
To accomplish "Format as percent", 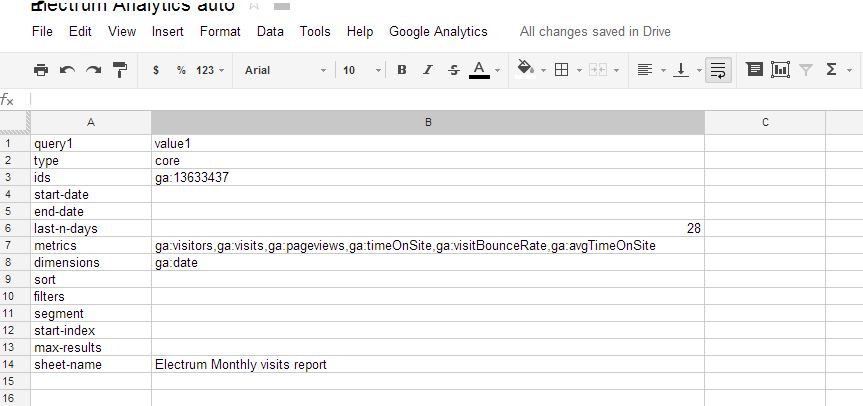I will [181, 70].
